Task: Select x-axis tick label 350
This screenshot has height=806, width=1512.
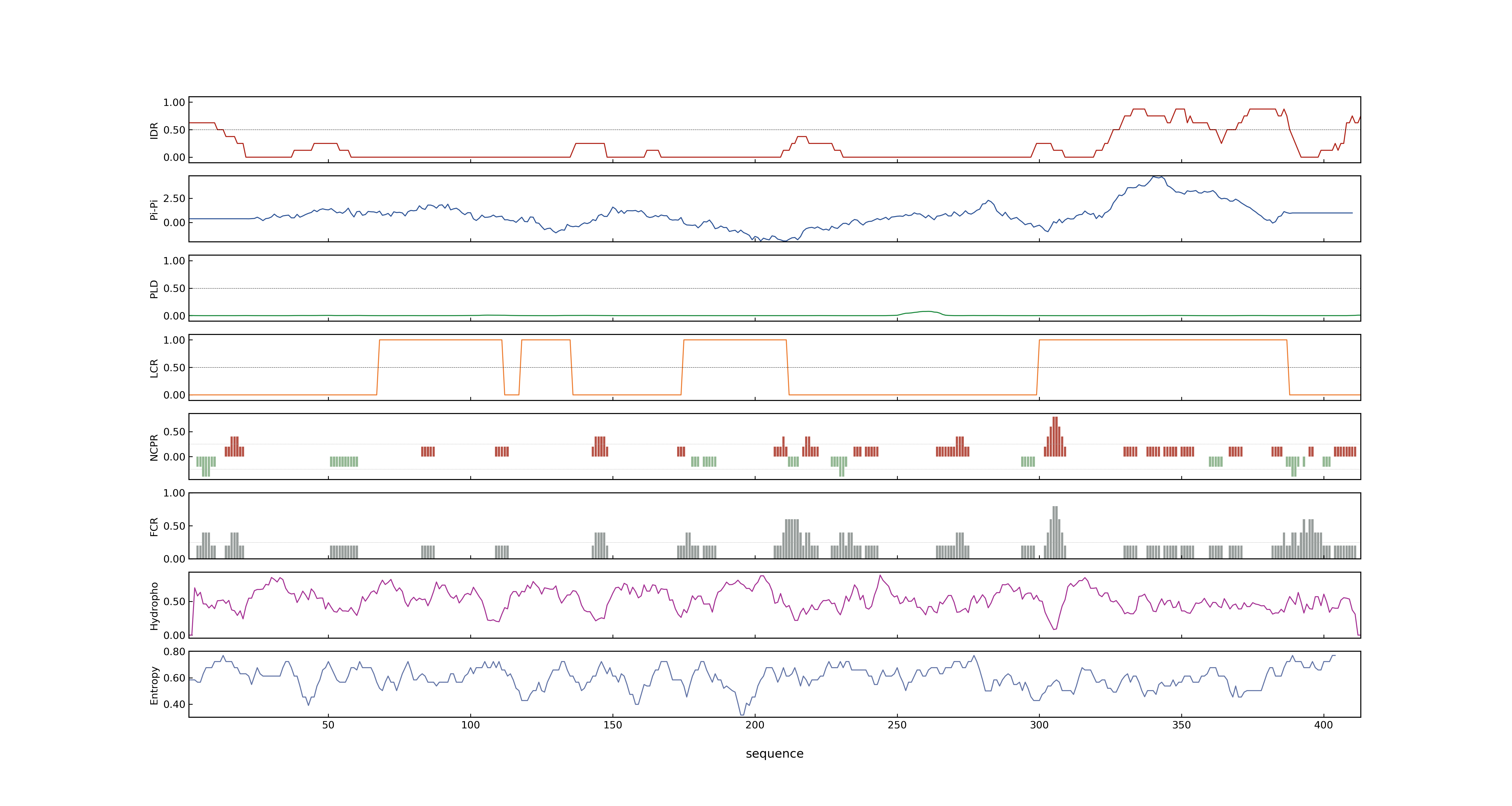Action: (1182, 725)
